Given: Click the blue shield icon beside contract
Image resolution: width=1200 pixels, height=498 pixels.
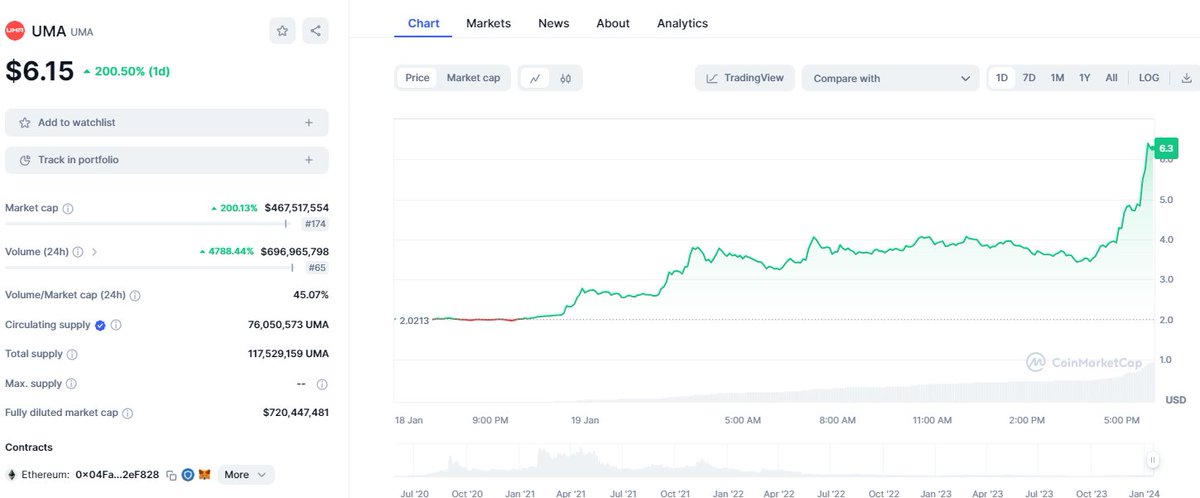Looking at the screenshot, I should 187,475.
